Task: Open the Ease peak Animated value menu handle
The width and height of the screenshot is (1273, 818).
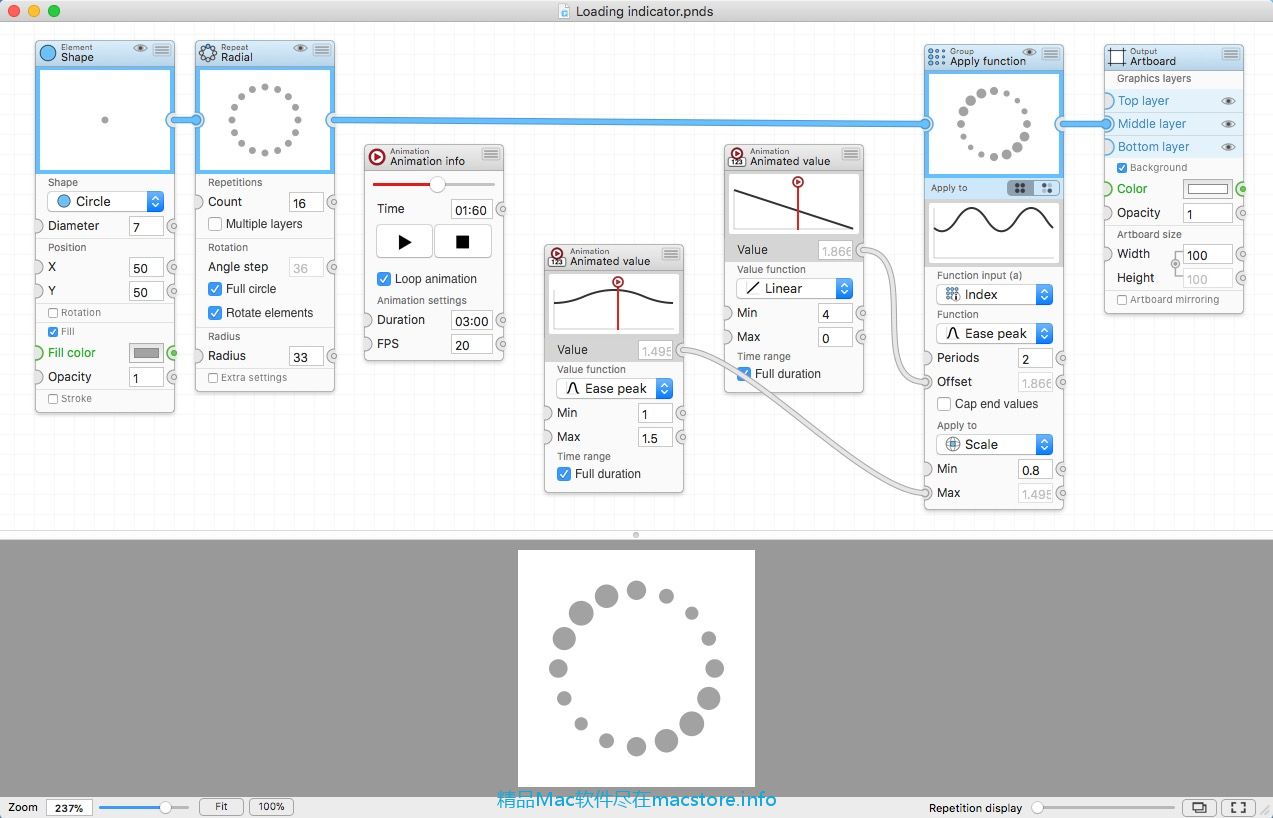Action: point(671,254)
